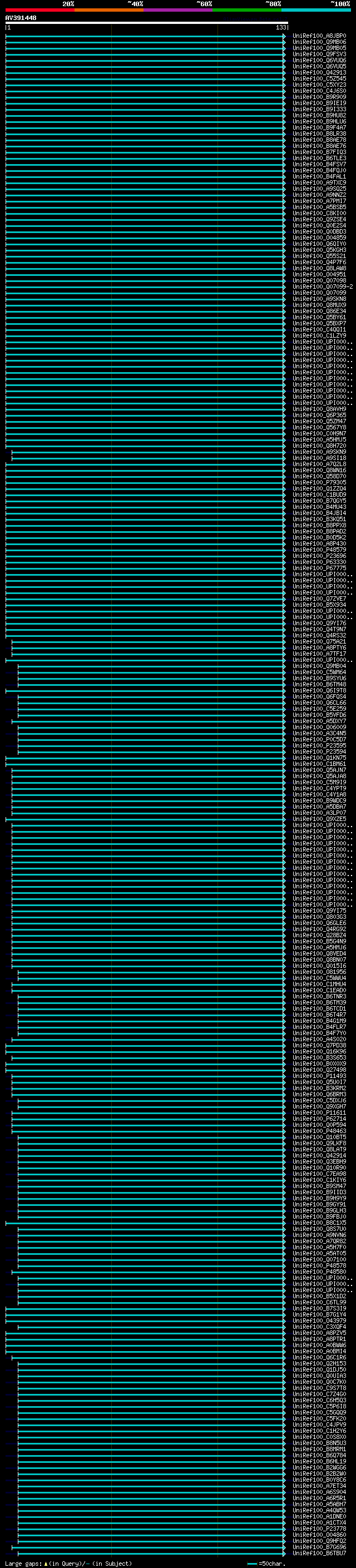Select the UniRef100_B9R909 label
The height and width of the screenshot is (1568, 356).
point(319,97)
